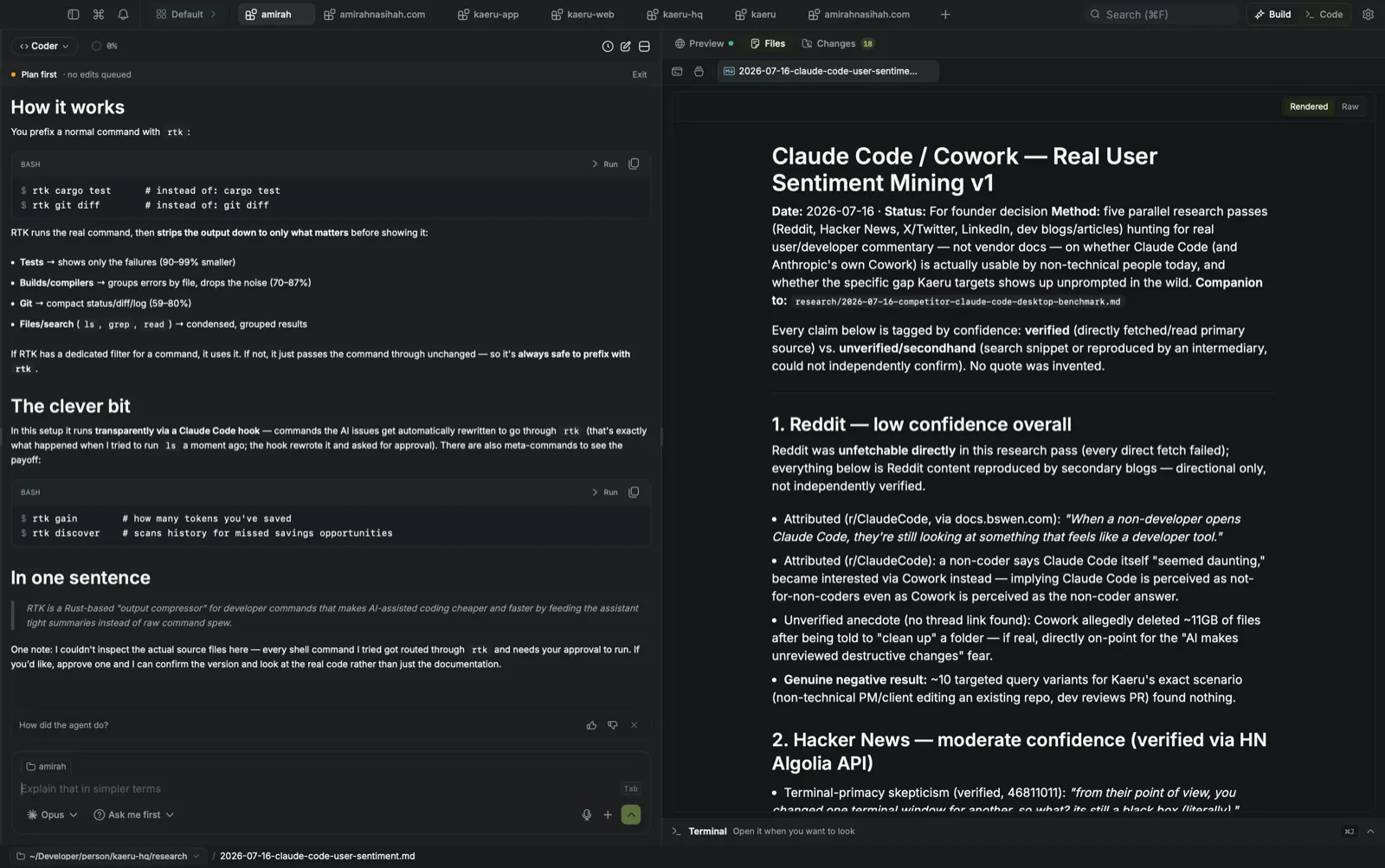Viewport: 1385px width, 868px height.
Task: Switch to the kaeru-web workspace tab
Action: pos(583,15)
